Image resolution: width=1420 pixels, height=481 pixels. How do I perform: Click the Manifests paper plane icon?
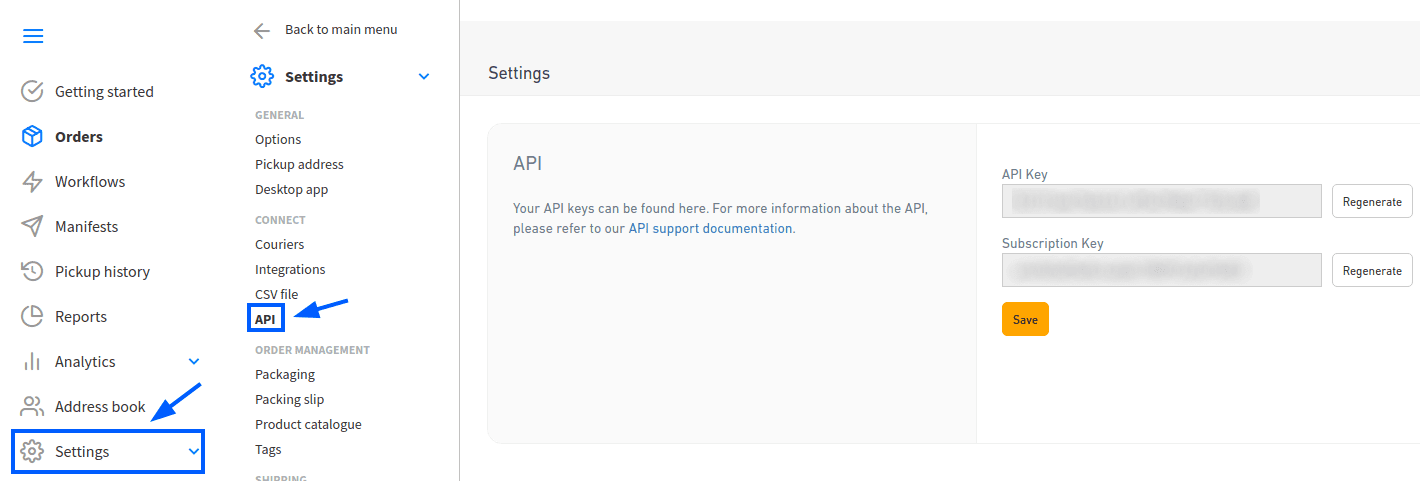(33, 227)
